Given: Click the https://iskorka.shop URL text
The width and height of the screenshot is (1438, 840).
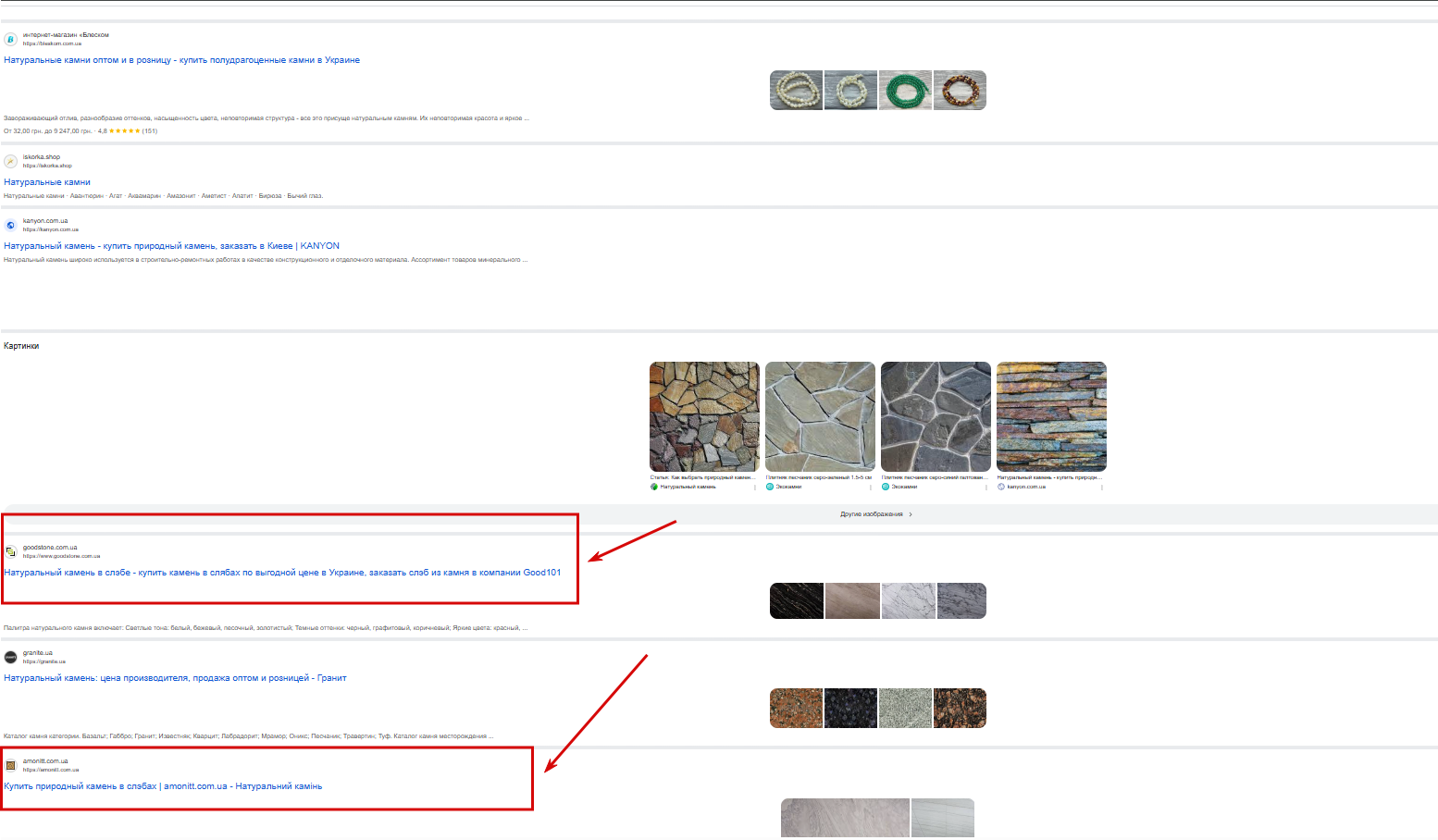Looking at the screenshot, I should [x=47, y=166].
